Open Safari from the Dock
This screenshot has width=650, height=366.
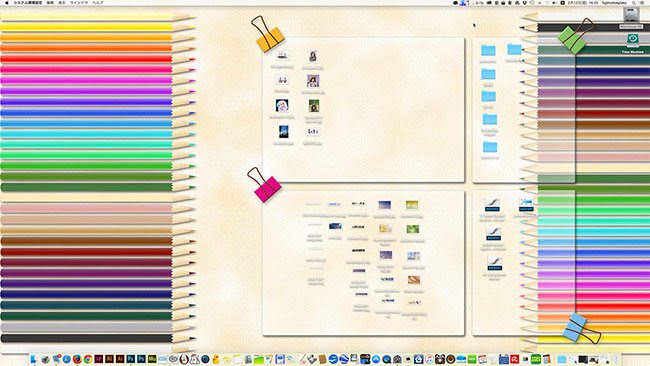coord(67,359)
